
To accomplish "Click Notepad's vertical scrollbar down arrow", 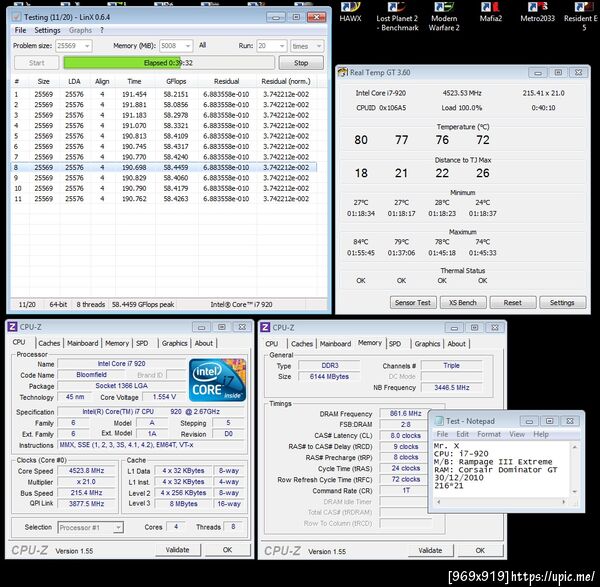I will pos(574,491).
